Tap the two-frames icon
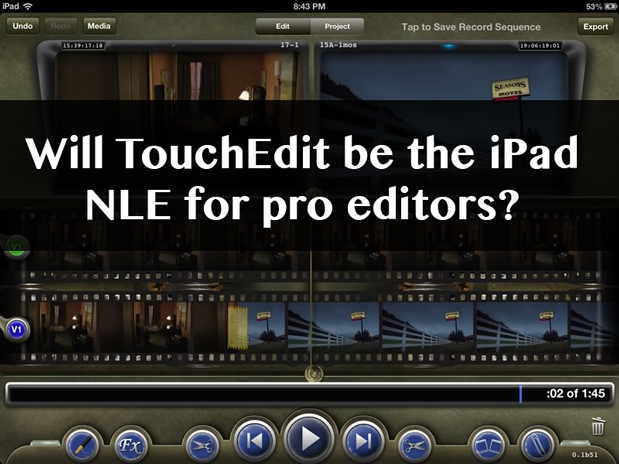 [x=488, y=445]
